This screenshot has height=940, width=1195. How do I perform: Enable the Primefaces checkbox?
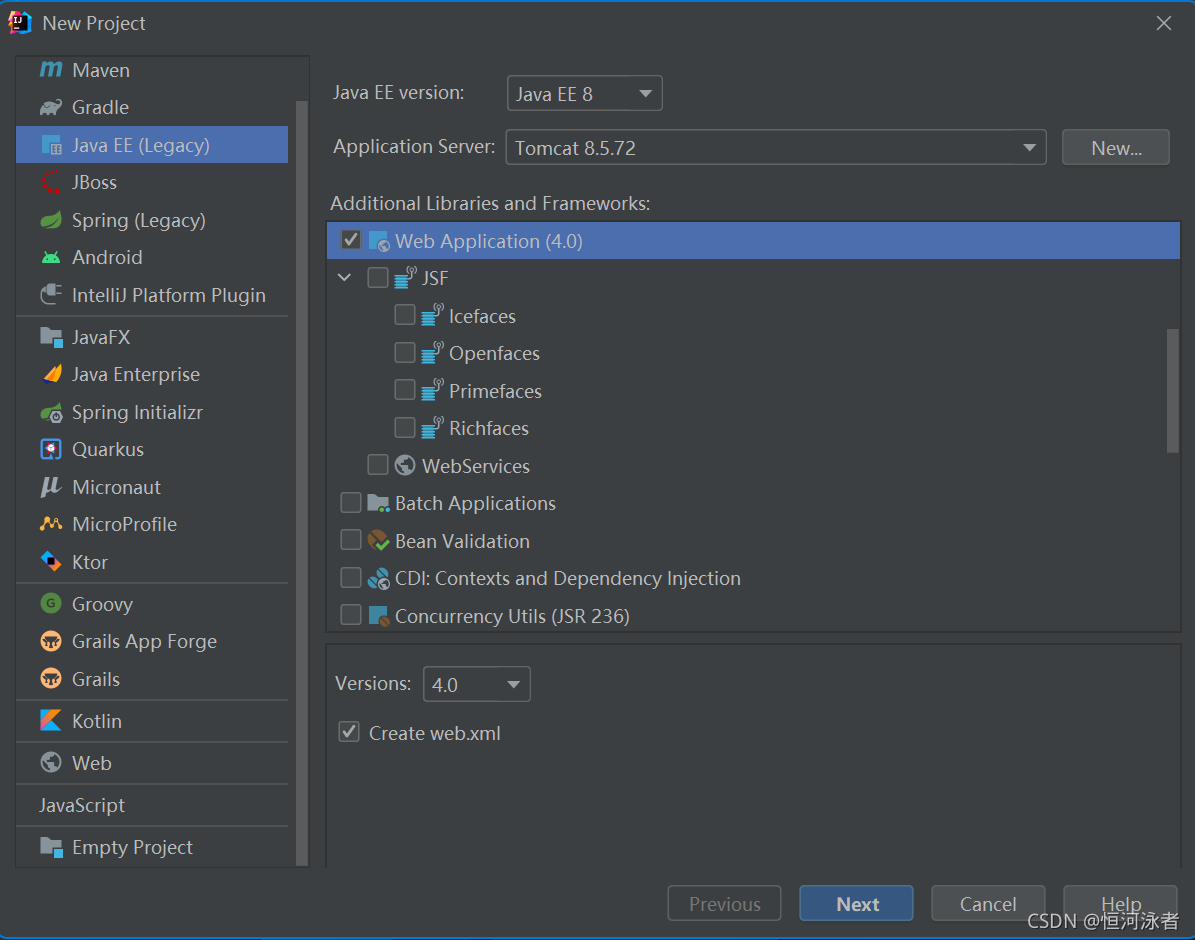click(405, 390)
